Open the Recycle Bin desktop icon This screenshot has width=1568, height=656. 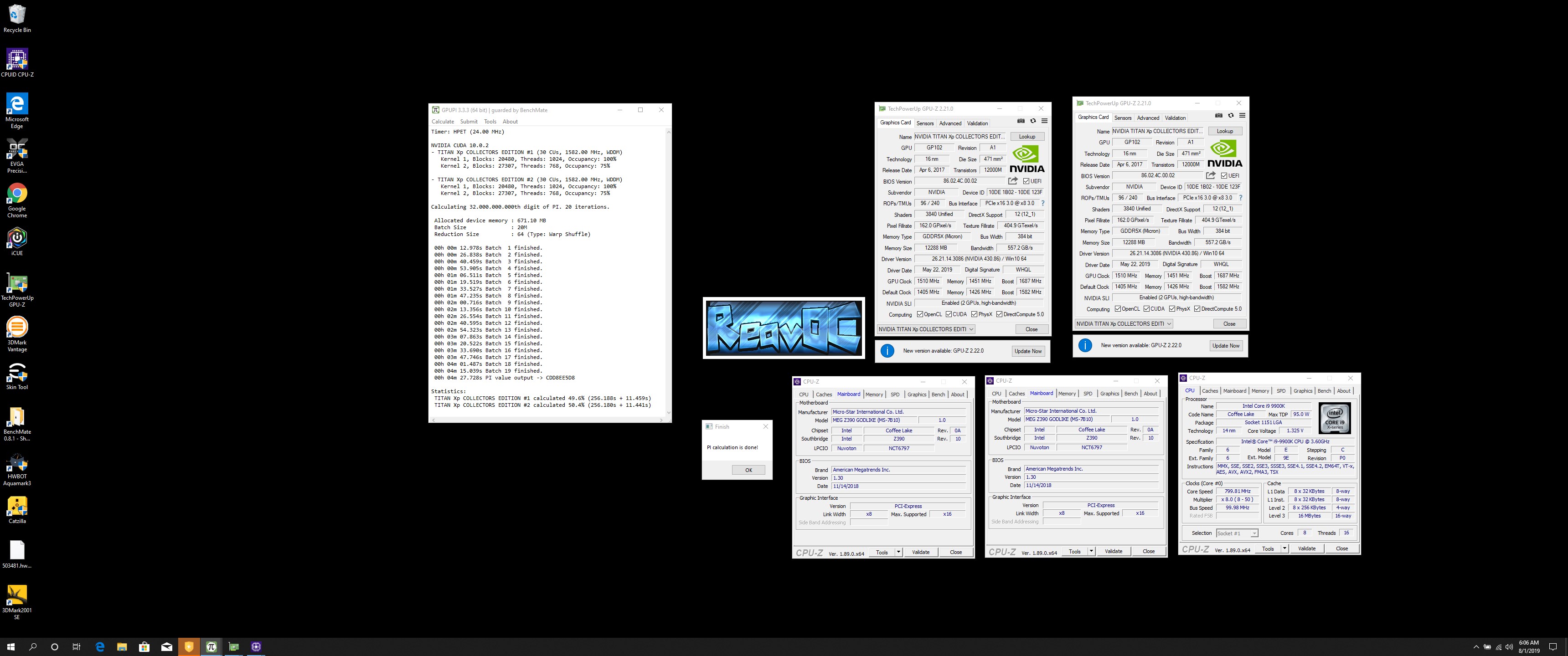(17, 18)
